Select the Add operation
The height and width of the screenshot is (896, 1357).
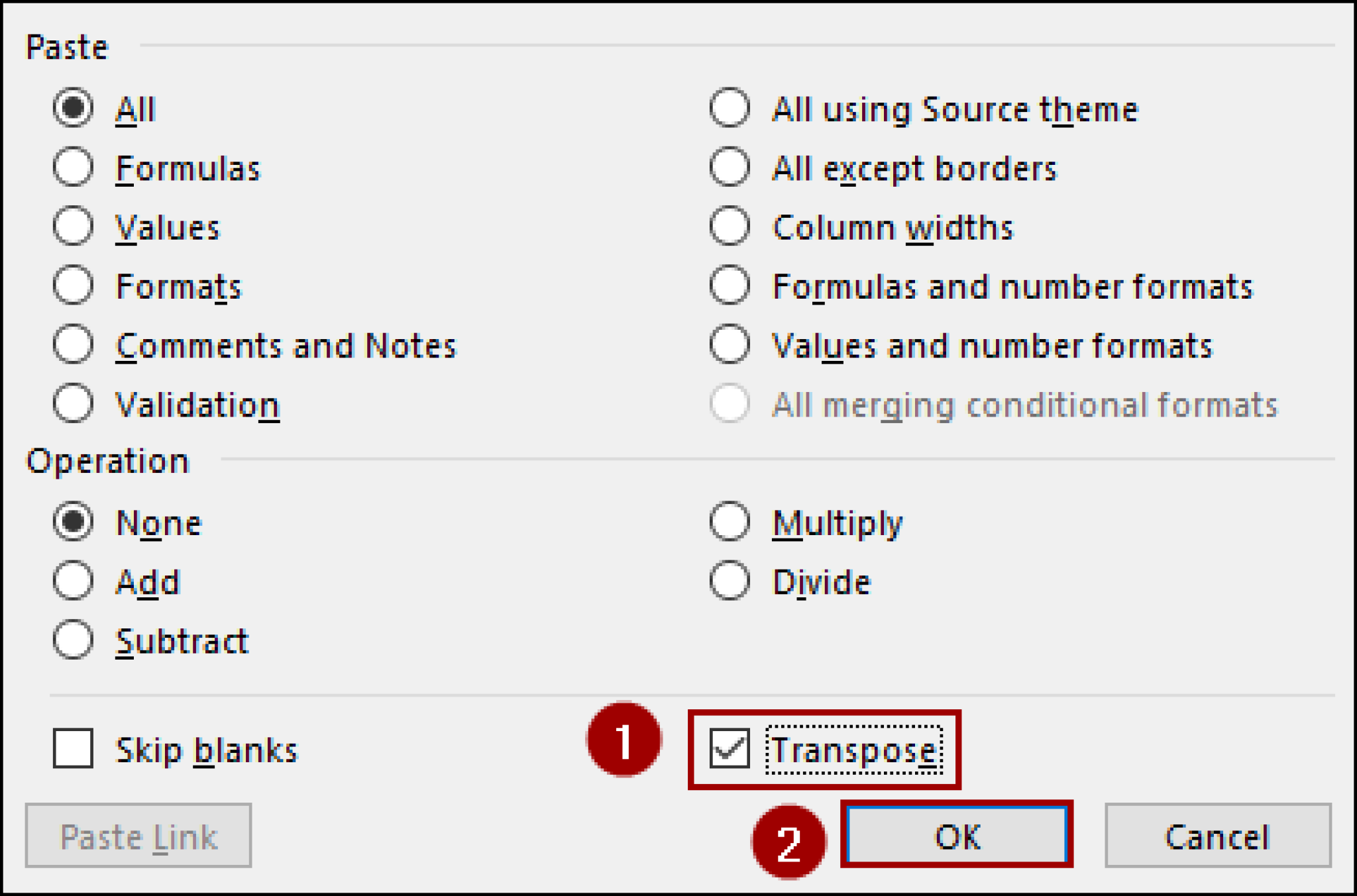(x=73, y=580)
